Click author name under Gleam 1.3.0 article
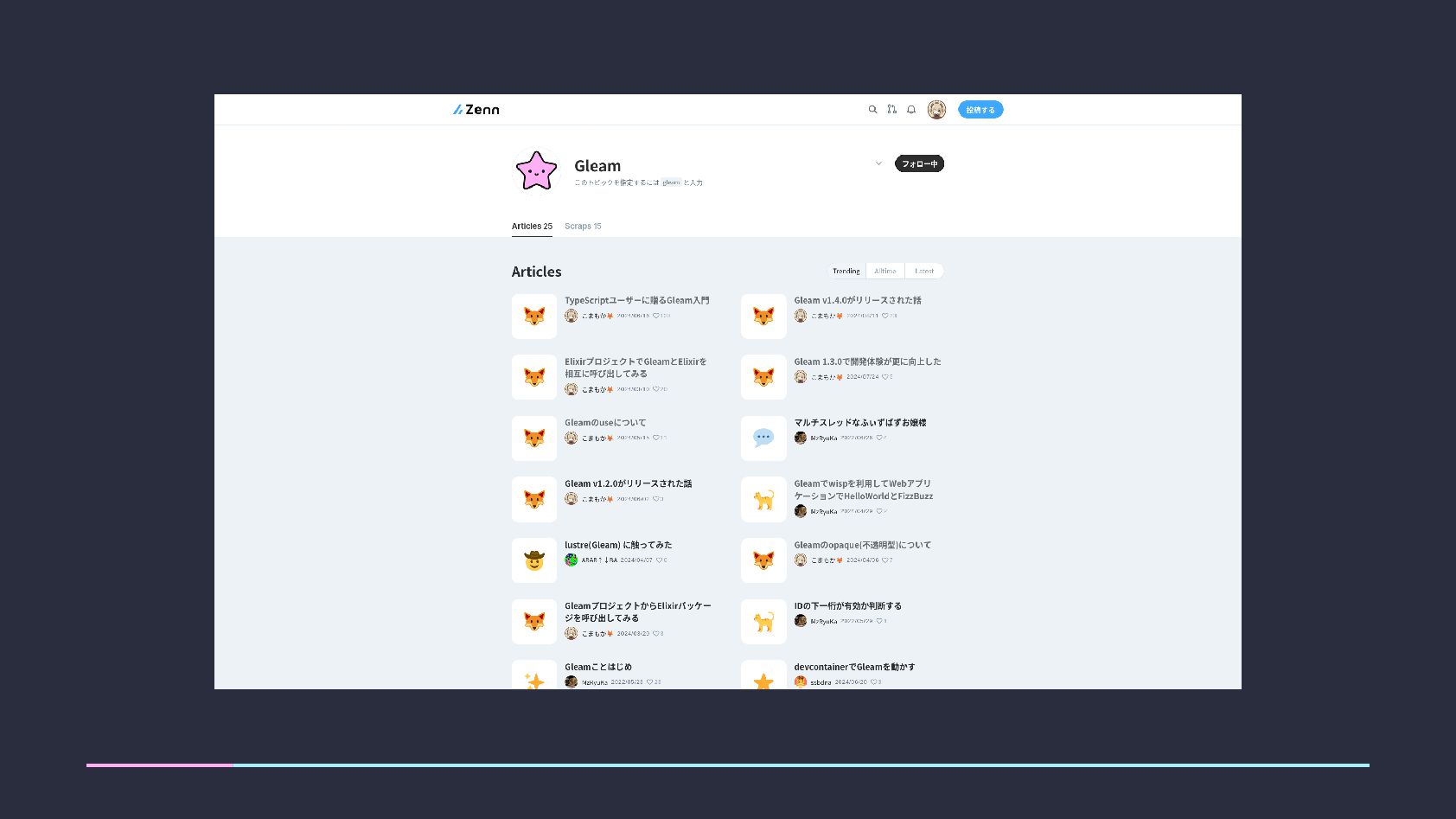 827,377
